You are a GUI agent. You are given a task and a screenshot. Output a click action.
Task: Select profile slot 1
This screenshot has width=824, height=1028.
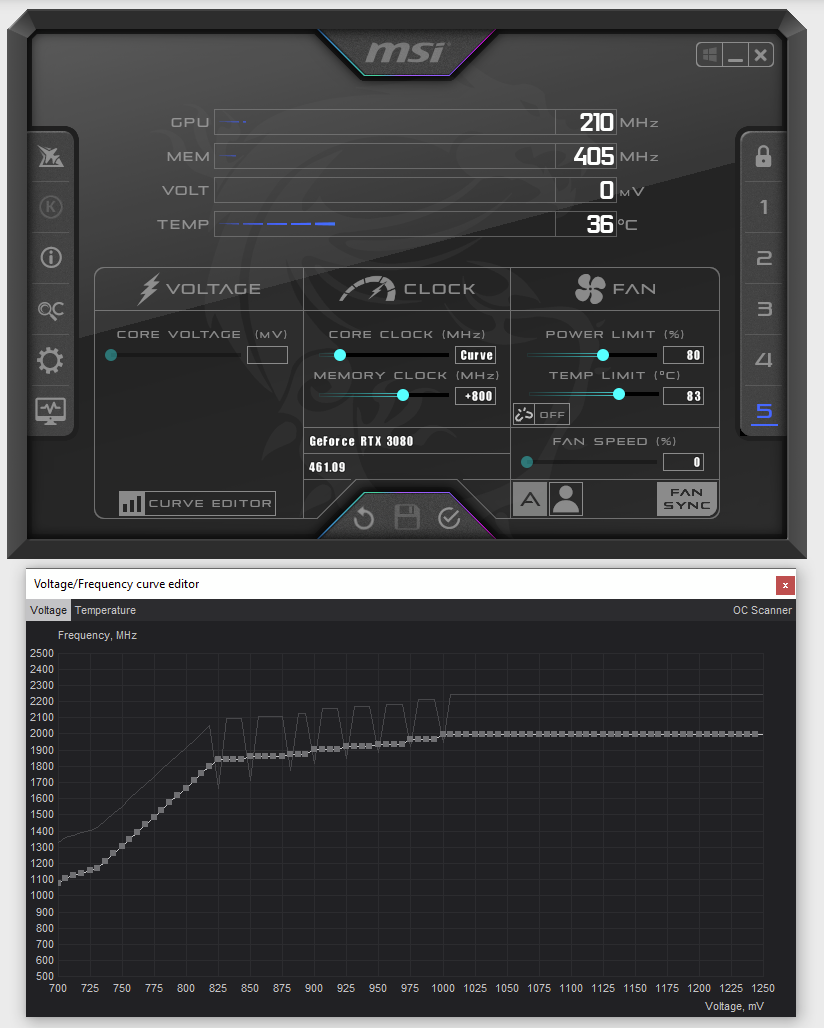[764, 207]
